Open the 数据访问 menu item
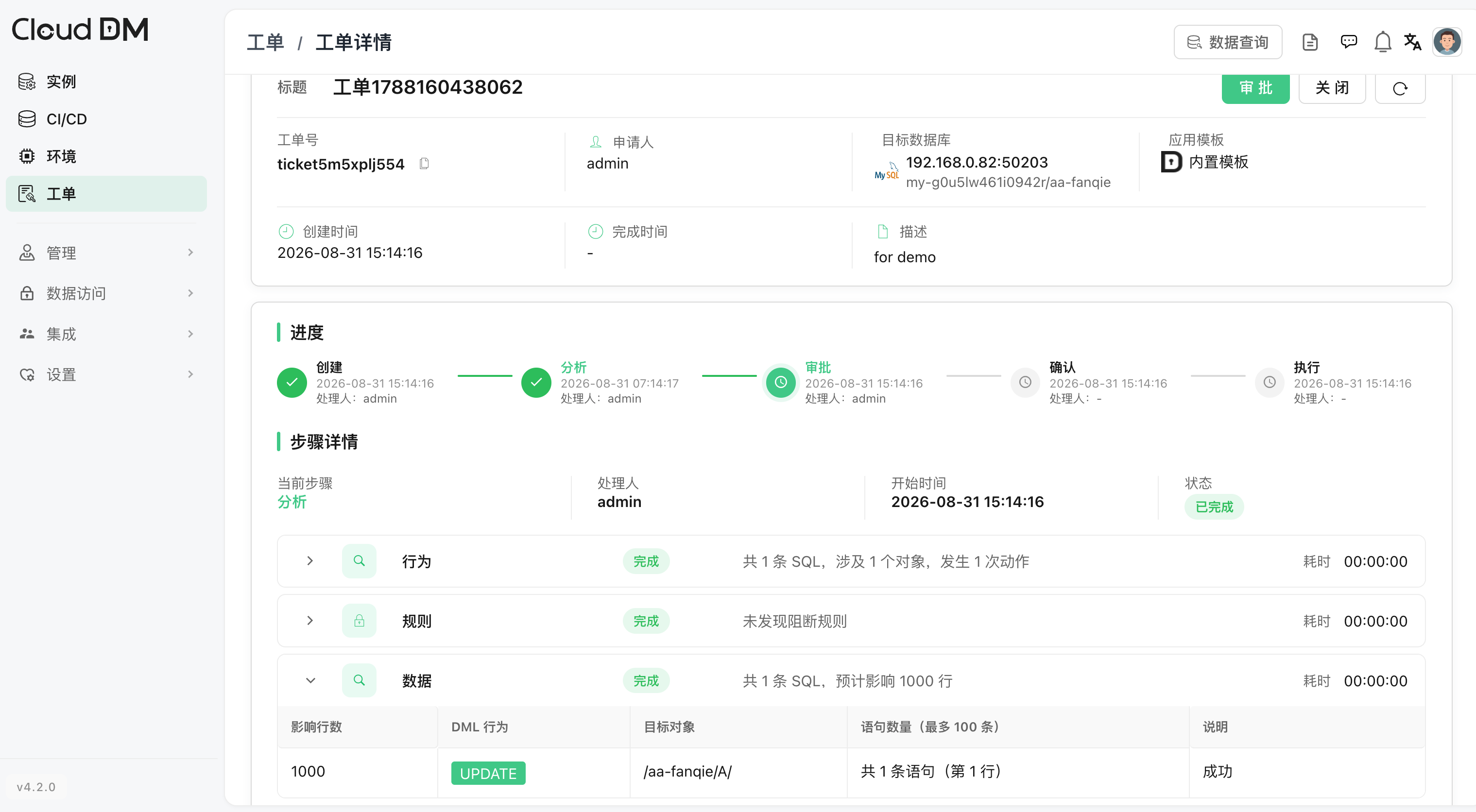Image resolution: width=1476 pixels, height=812 pixels. tap(106, 293)
